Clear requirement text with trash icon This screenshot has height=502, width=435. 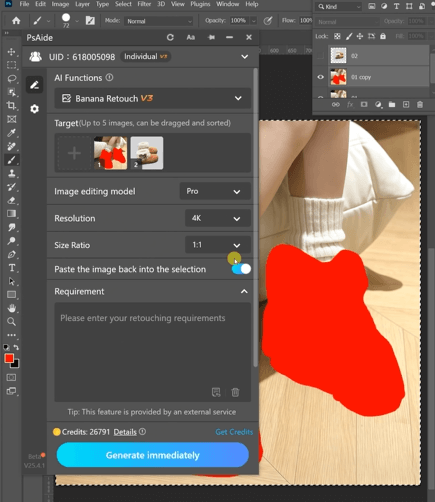tap(235, 392)
